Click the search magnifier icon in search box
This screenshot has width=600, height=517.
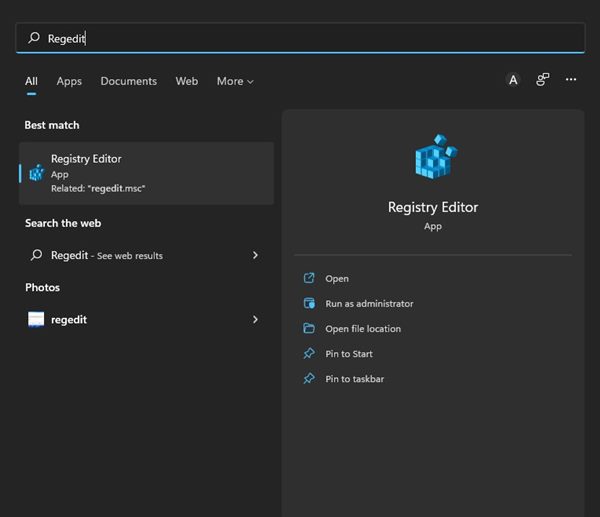point(34,38)
